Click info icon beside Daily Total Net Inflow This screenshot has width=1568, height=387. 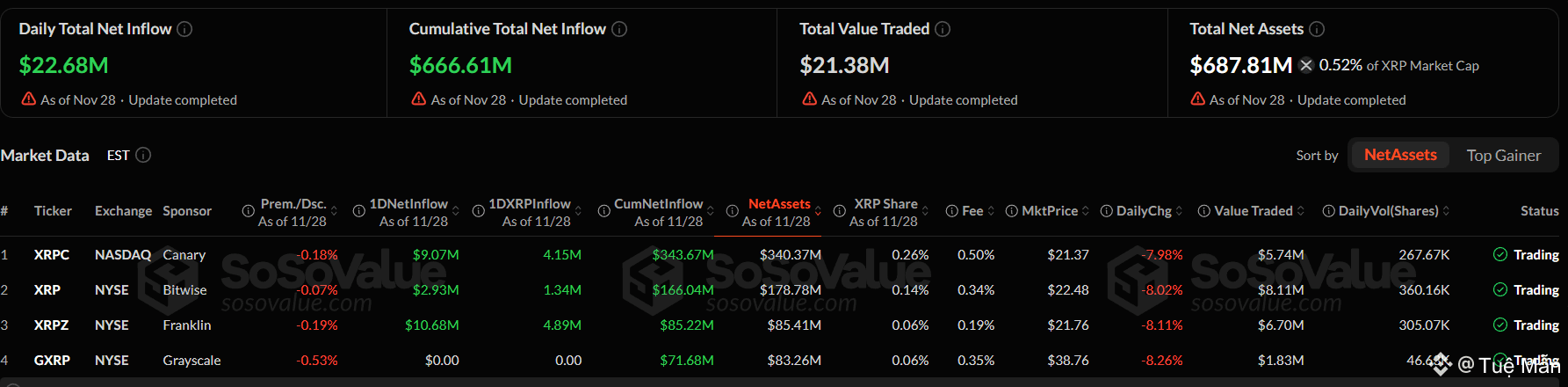(184, 29)
